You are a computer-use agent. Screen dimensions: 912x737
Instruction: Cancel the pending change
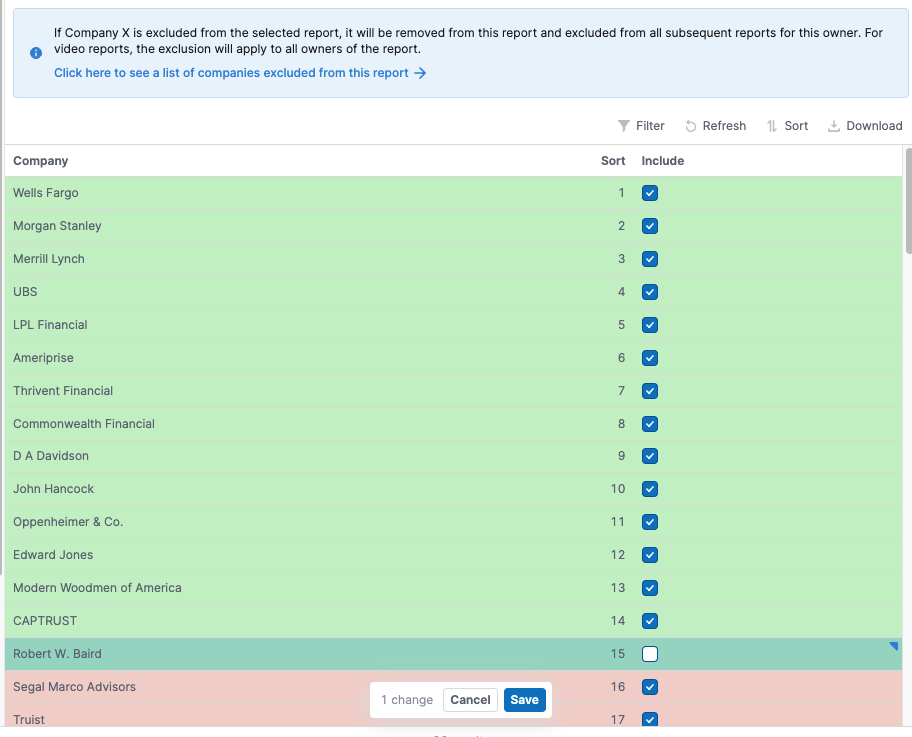(x=470, y=700)
